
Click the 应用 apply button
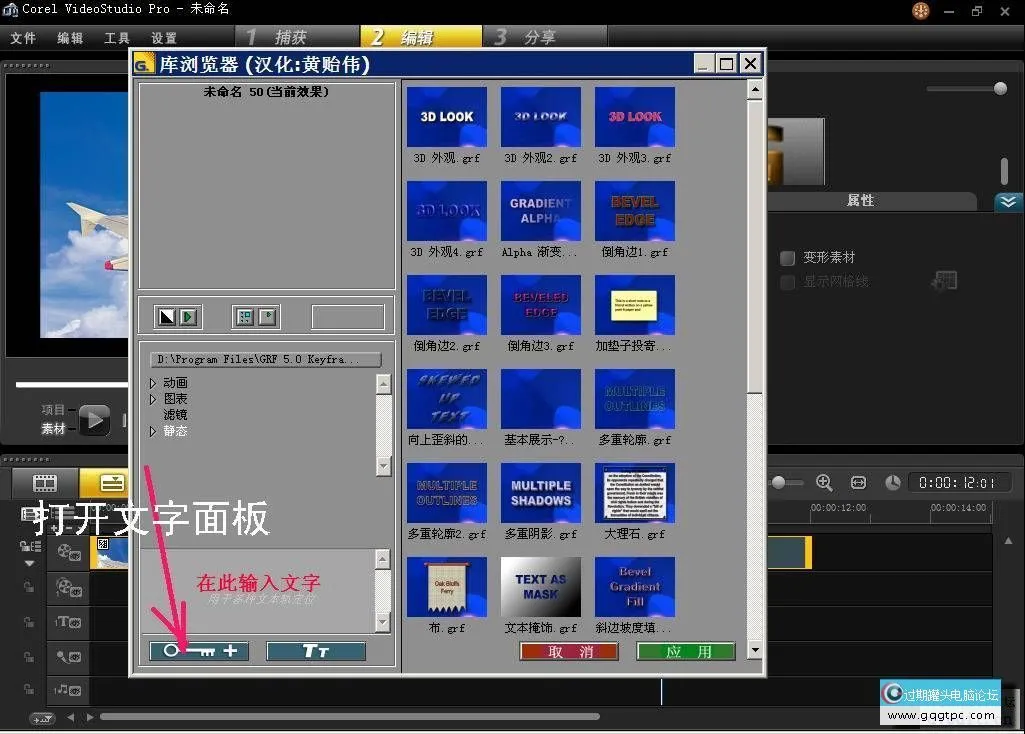[685, 651]
